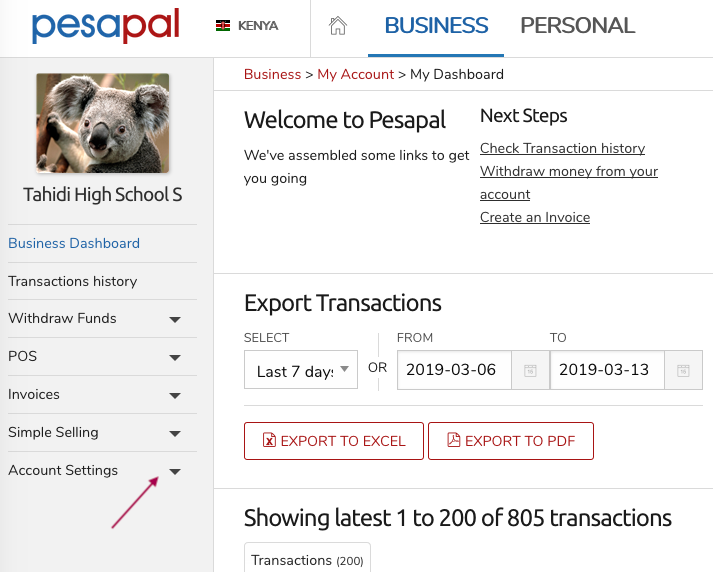Click the Export to Excel button
713x572 pixels.
pos(334,441)
